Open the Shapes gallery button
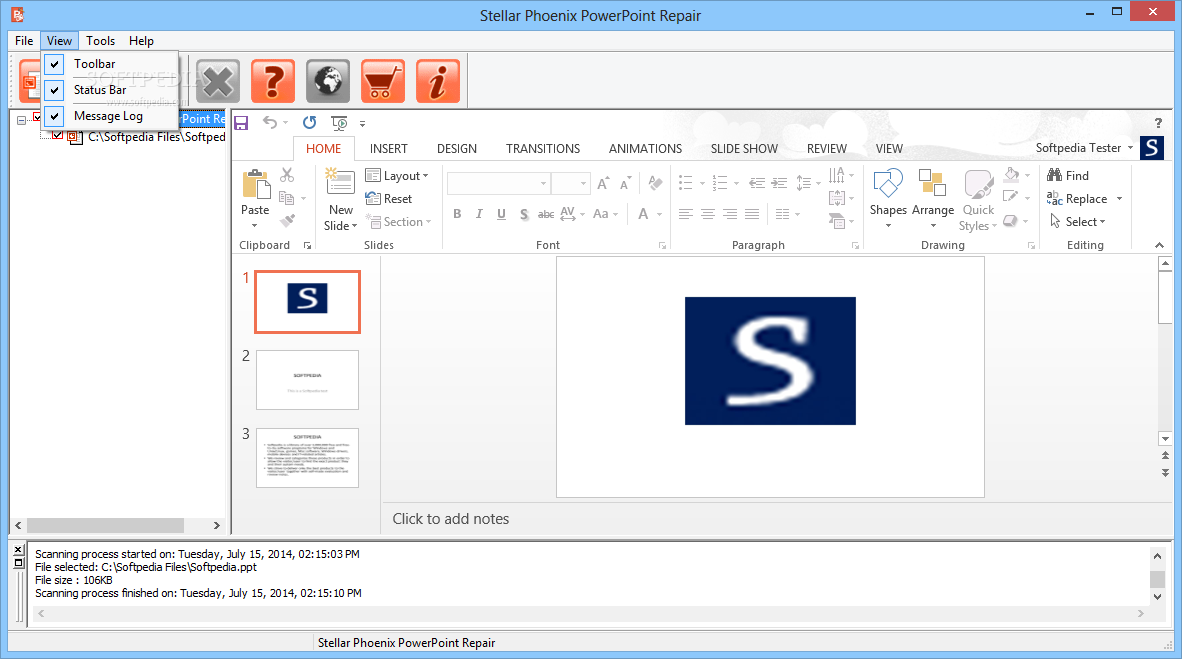The height and width of the screenshot is (659, 1182). pyautogui.click(x=888, y=198)
